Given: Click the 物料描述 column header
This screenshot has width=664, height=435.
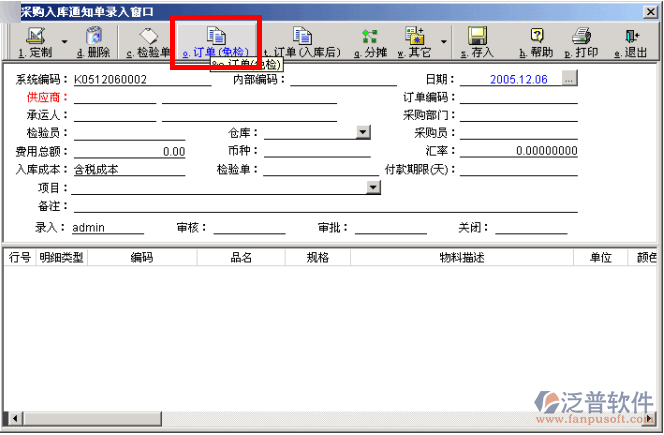Looking at the screenshot, I should 461,258.
